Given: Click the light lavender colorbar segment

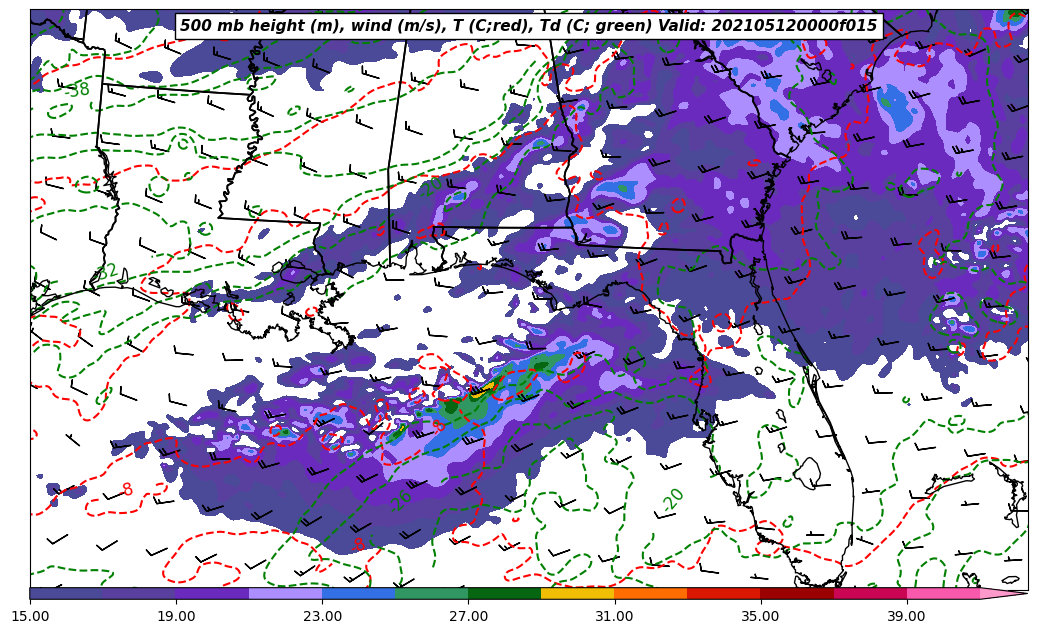Looking at the screenshot, I should tap(285, 593).
